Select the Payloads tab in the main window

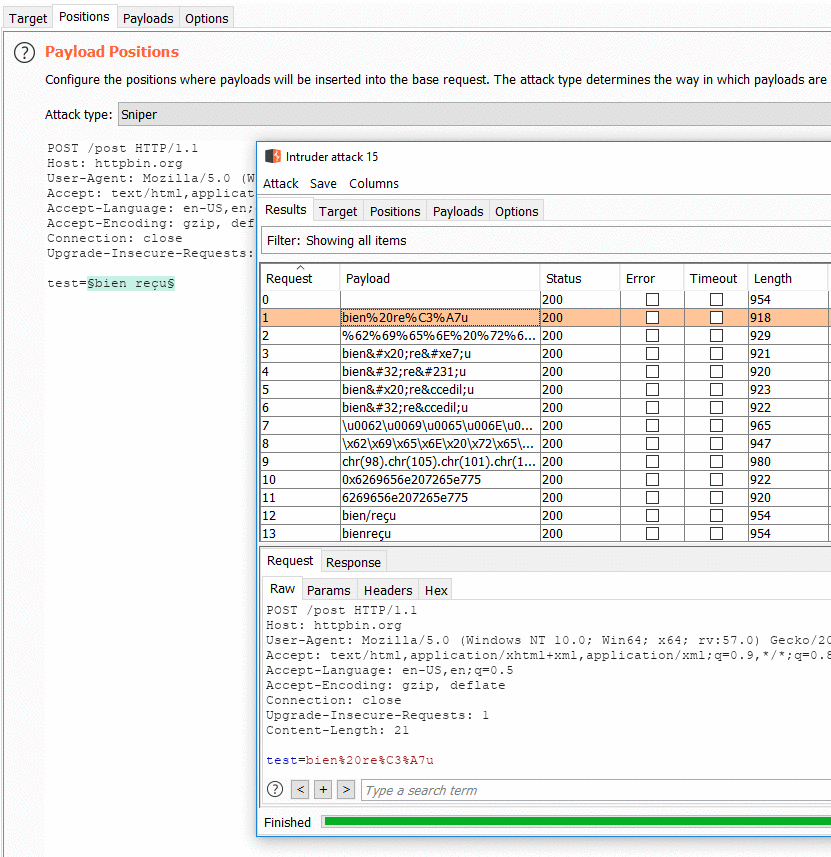[x=147, y=17]
